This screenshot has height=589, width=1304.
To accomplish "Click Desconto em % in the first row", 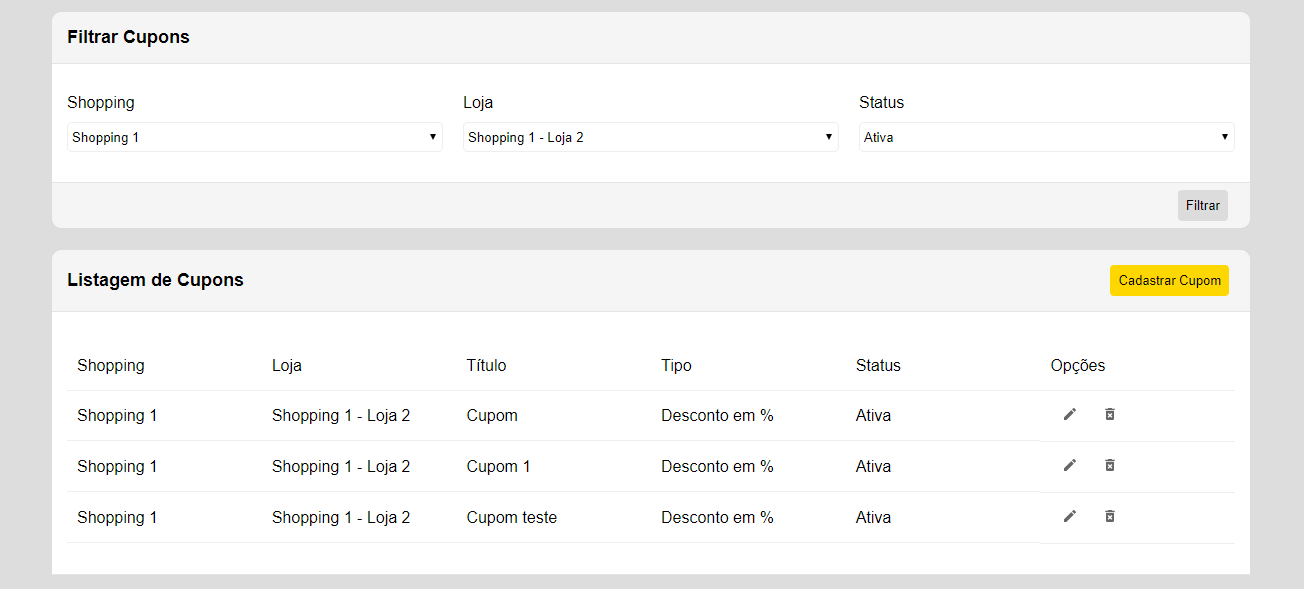I will coord(717,414).
